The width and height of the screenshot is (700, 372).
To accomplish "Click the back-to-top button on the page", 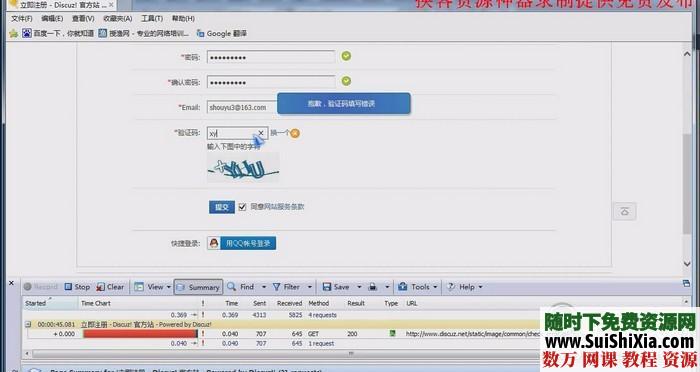I will click(x=625, y=211).
